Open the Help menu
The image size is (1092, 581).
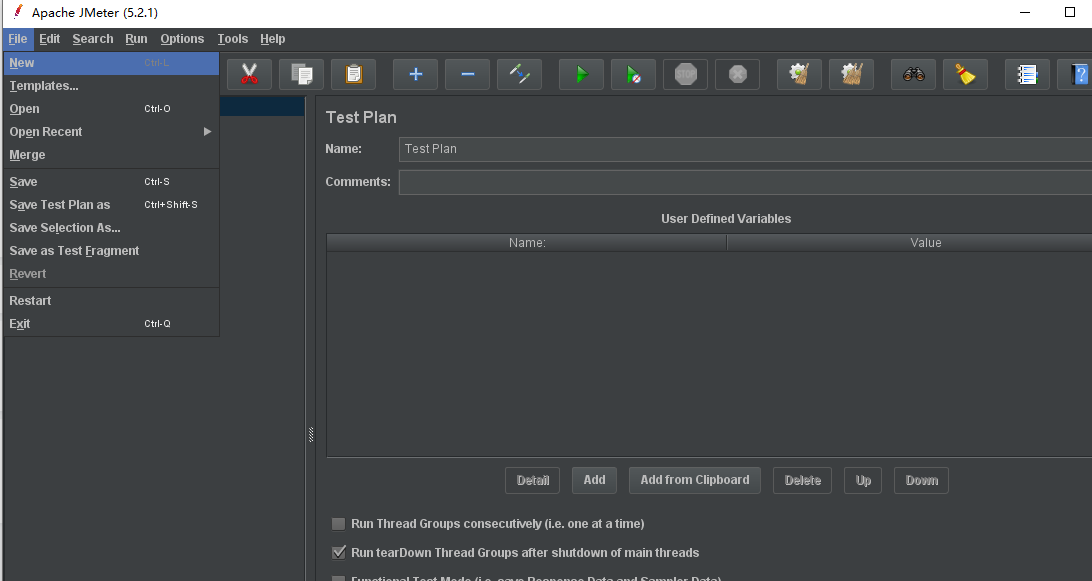coord(272,39)
